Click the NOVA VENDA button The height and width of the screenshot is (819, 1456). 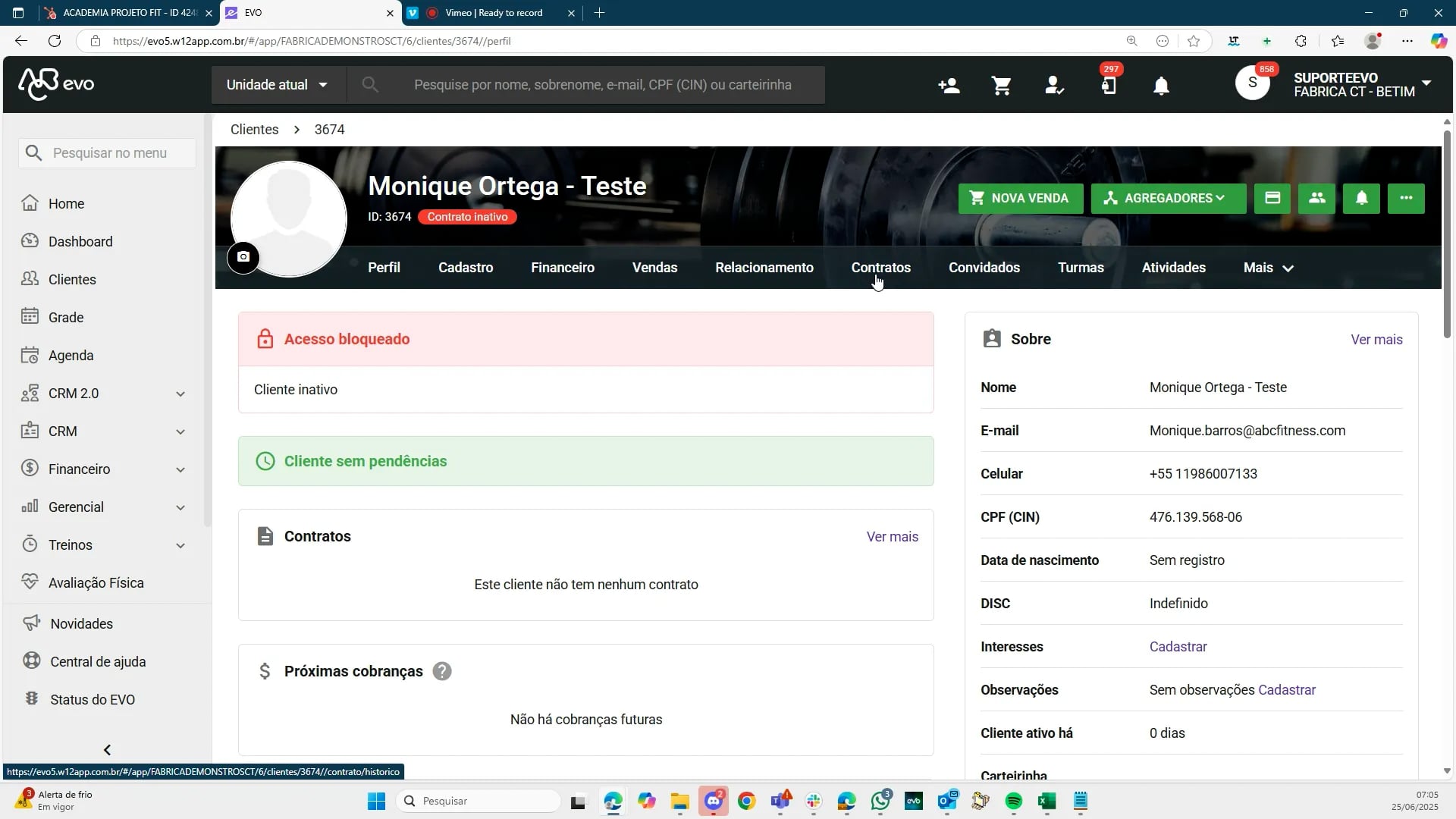tap(1020, 198)
